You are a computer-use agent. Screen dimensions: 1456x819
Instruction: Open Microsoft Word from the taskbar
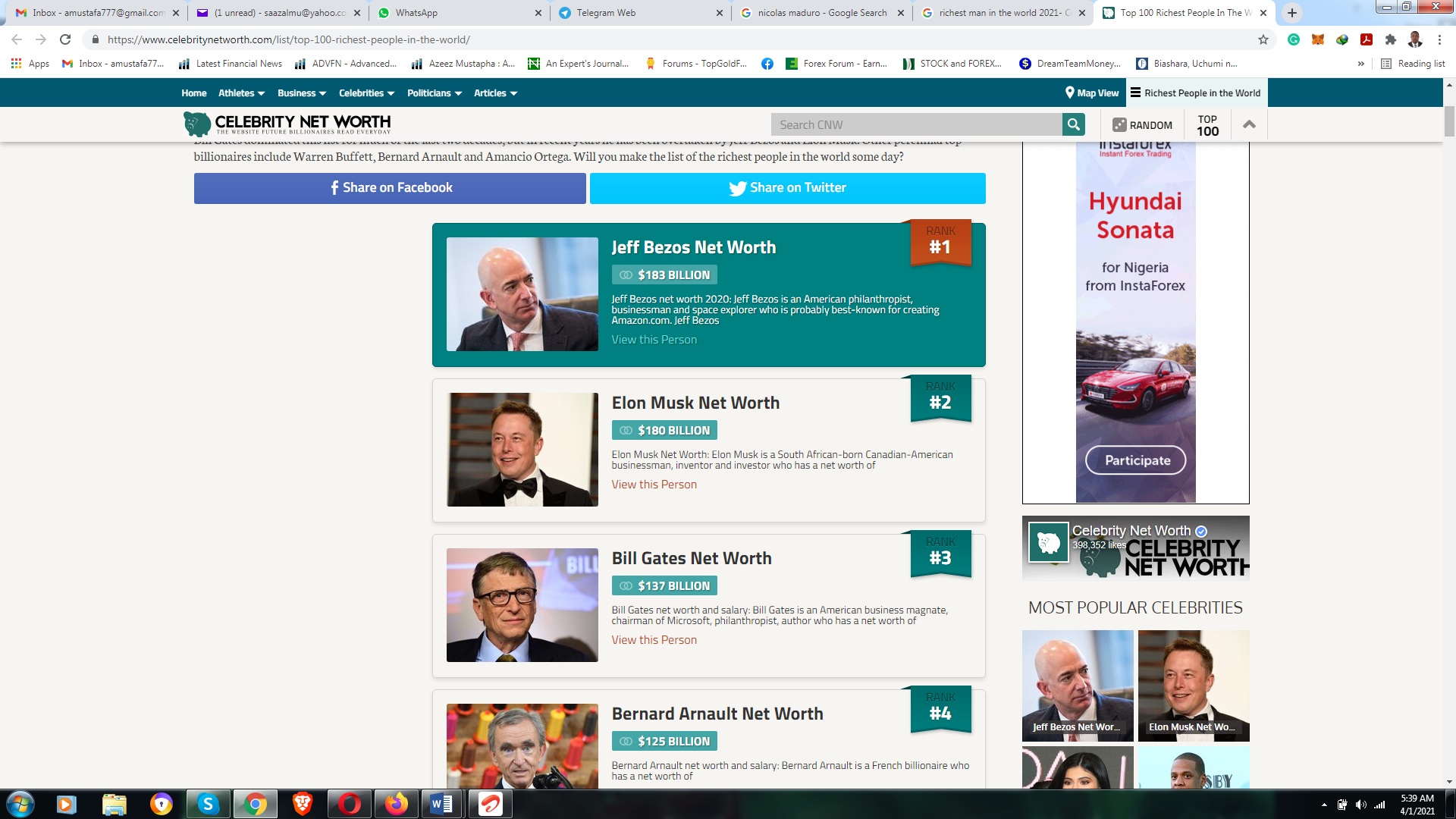442,804
